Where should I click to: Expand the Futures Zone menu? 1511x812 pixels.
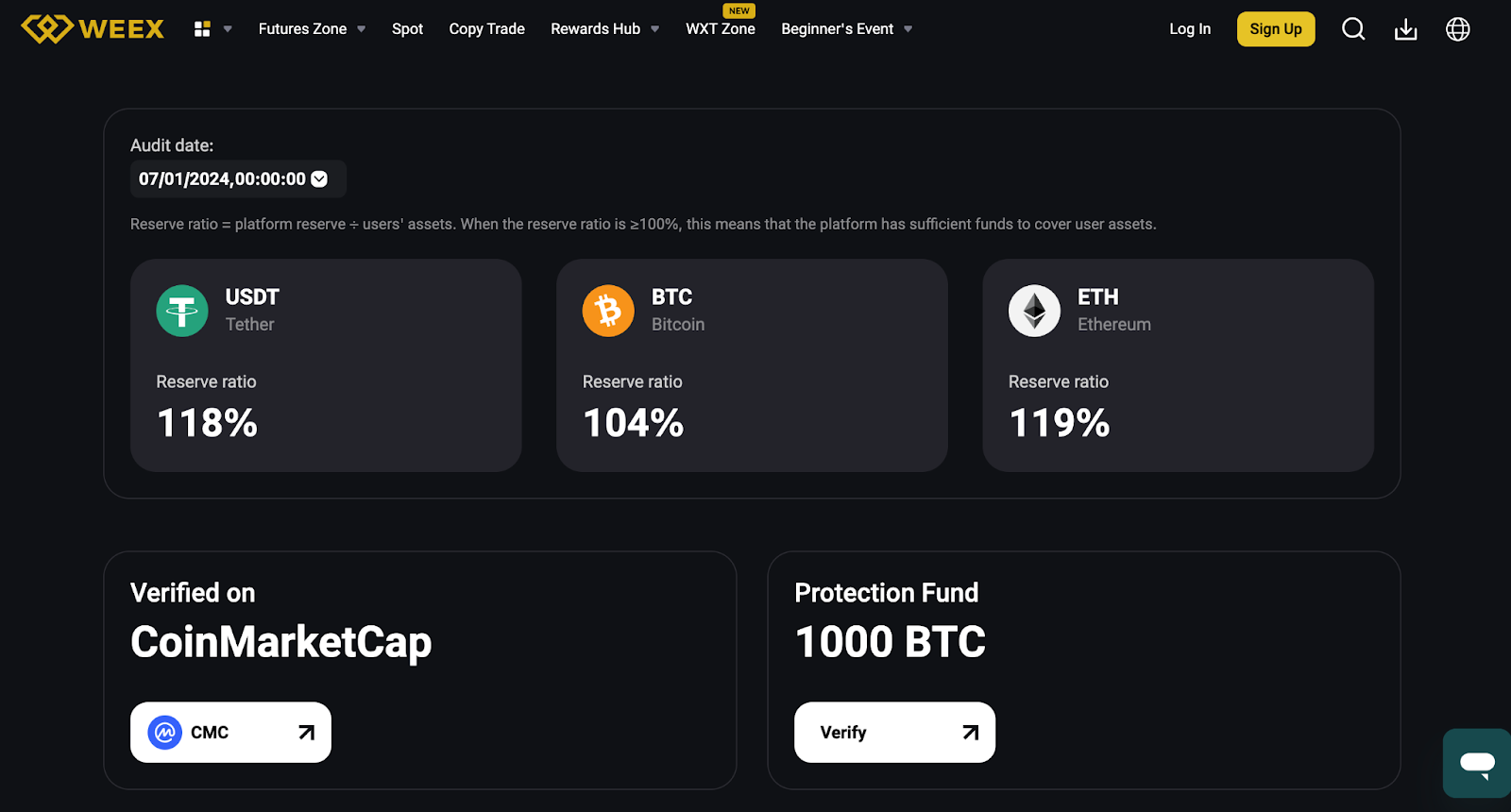312,29
